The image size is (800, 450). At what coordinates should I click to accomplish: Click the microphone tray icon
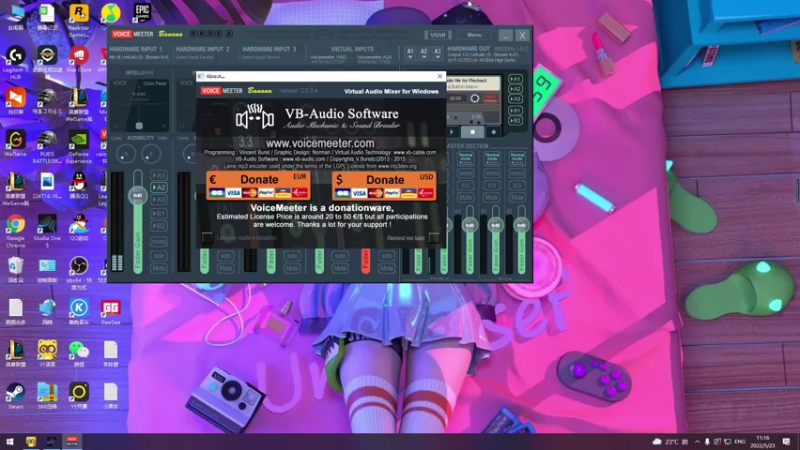707,441
